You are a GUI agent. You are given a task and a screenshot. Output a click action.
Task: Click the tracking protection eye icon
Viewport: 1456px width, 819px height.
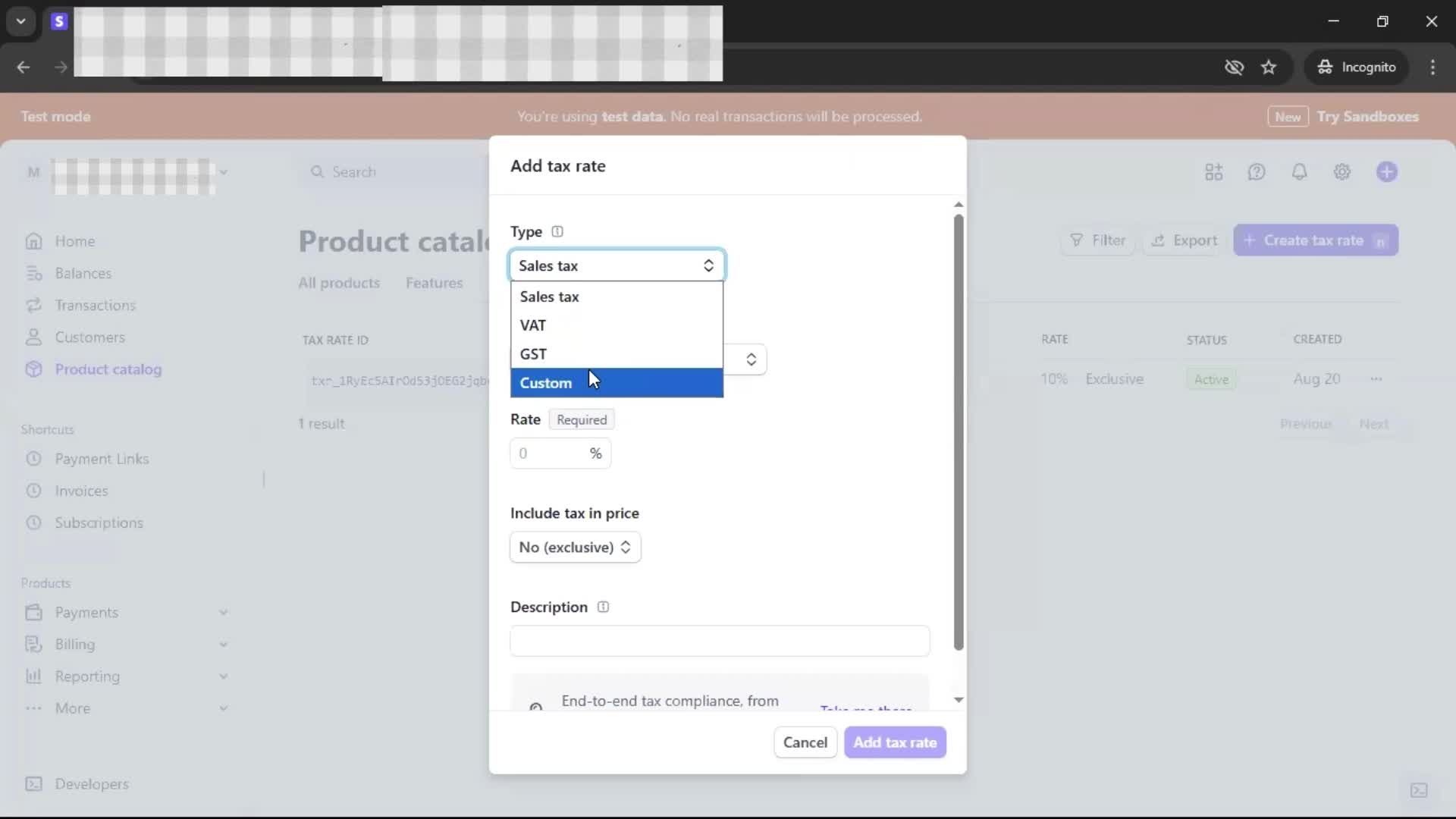1234,67
